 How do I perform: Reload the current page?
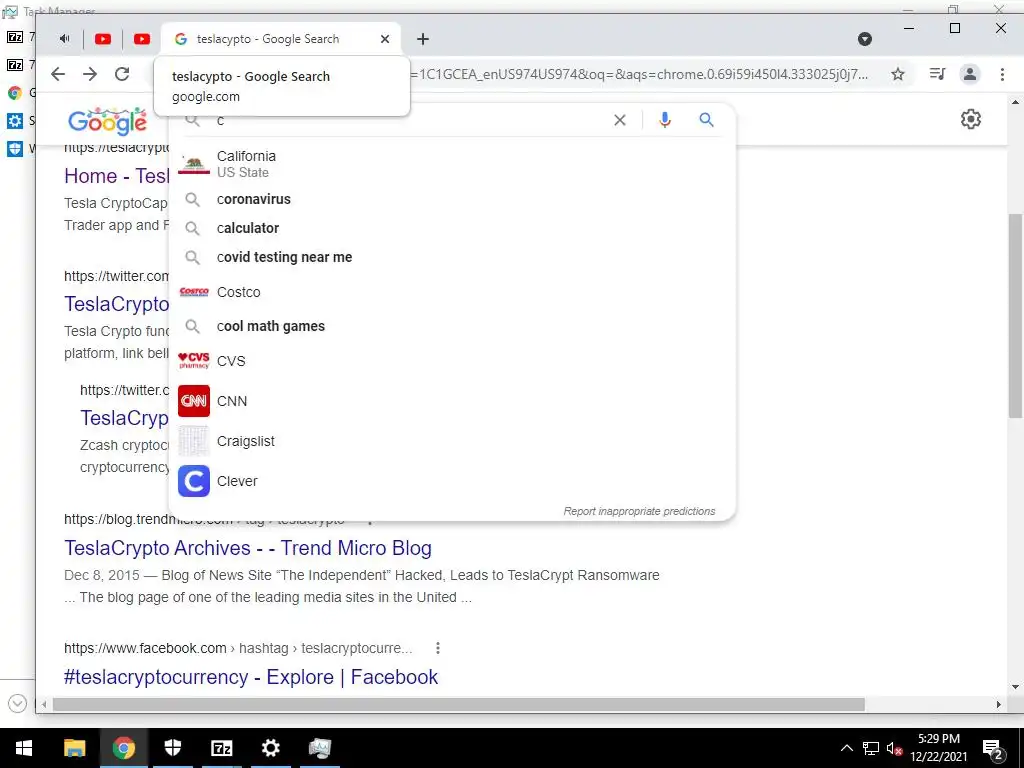(122, 74)
